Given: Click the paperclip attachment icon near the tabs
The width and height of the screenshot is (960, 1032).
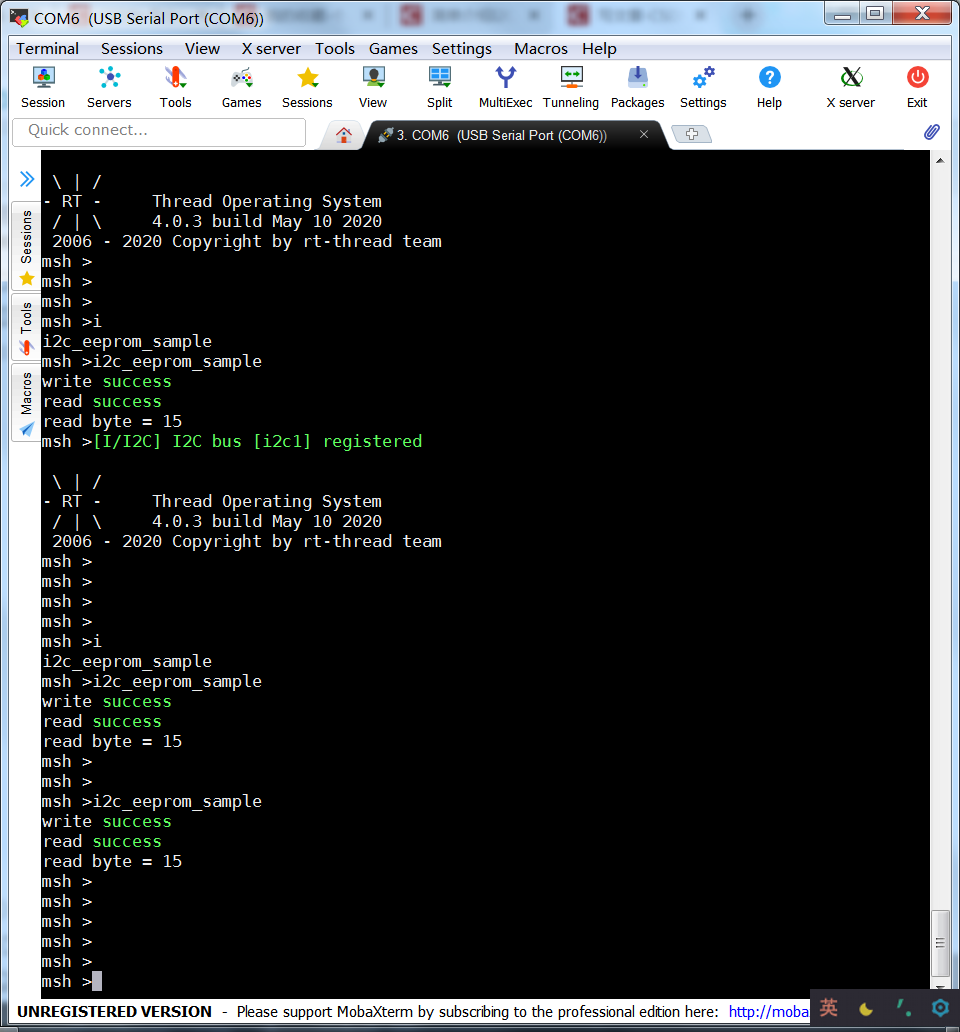Looking at the screenshot, I should (932, 131).
